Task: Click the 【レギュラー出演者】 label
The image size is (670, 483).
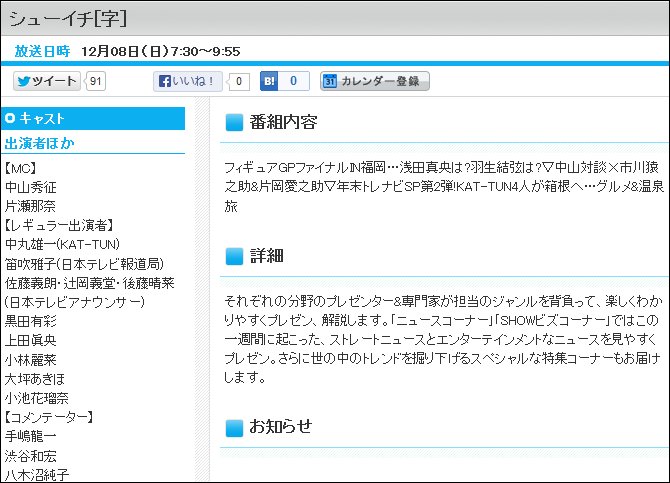Action: [x=59, y=225]
